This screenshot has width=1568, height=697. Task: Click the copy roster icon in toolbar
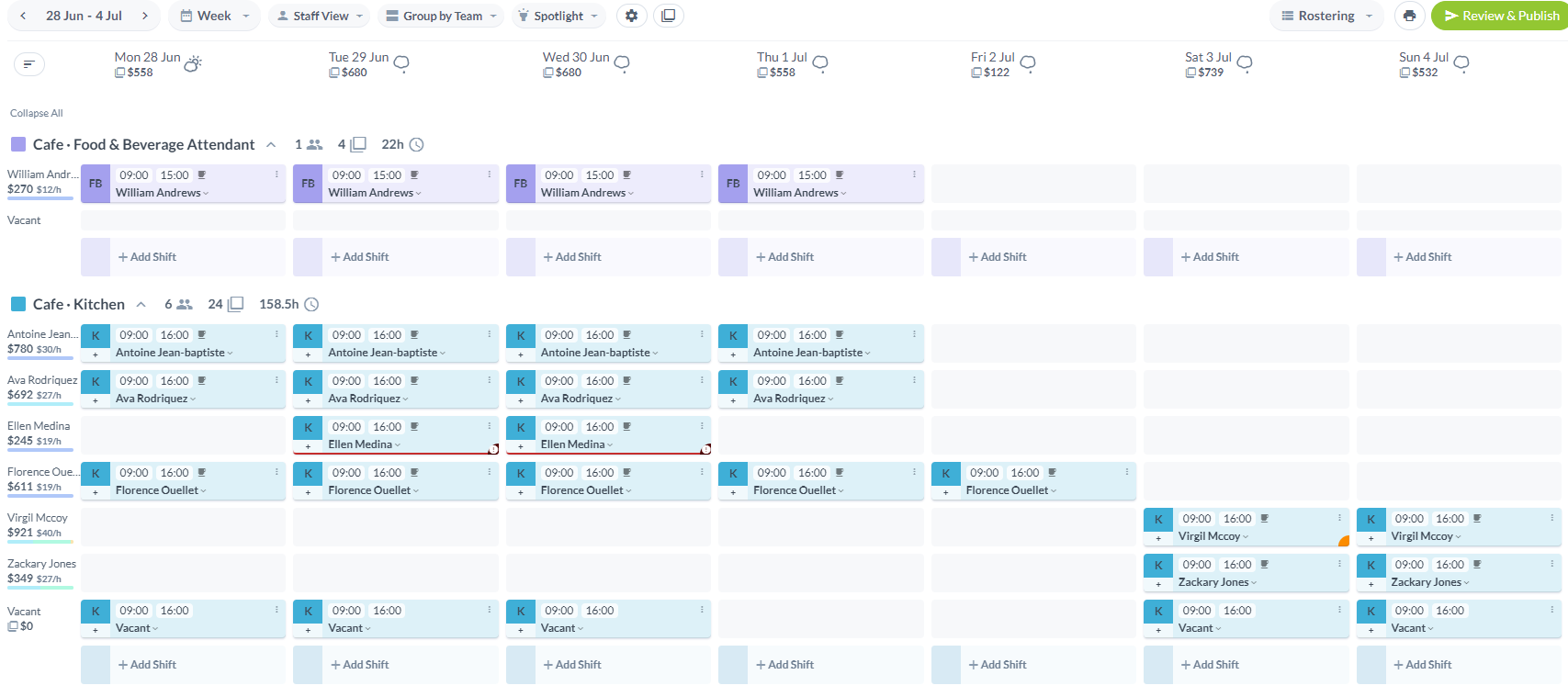coord(669,16)
